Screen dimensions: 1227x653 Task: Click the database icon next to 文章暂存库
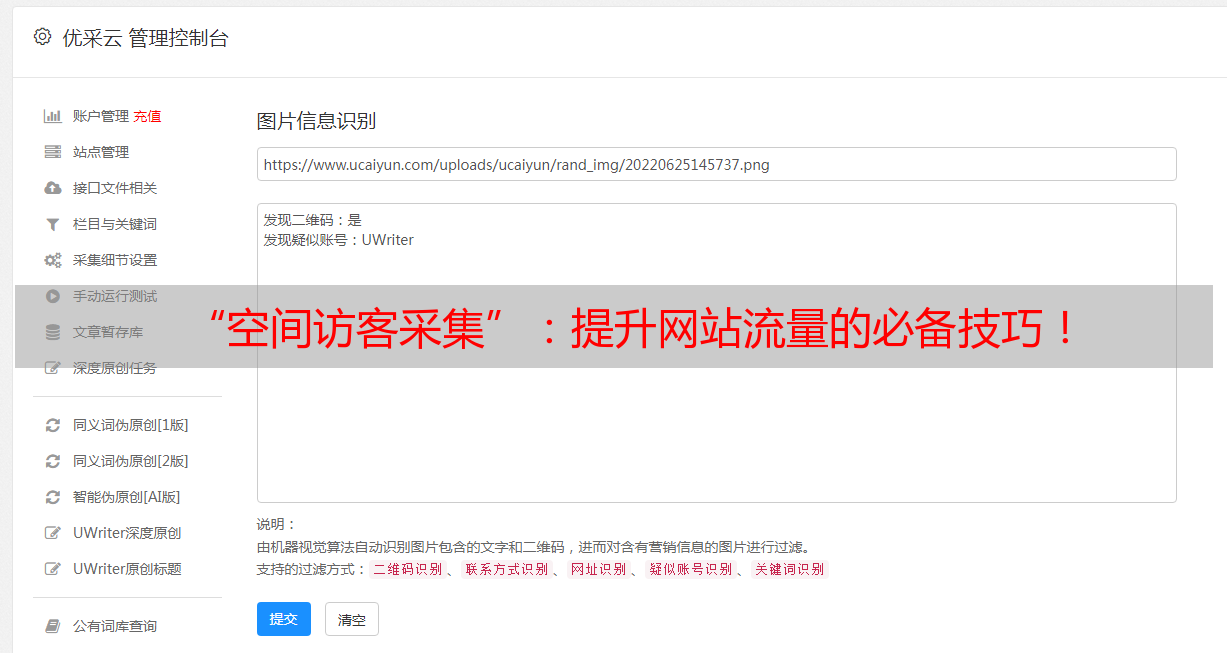click(x=53, y=332)
